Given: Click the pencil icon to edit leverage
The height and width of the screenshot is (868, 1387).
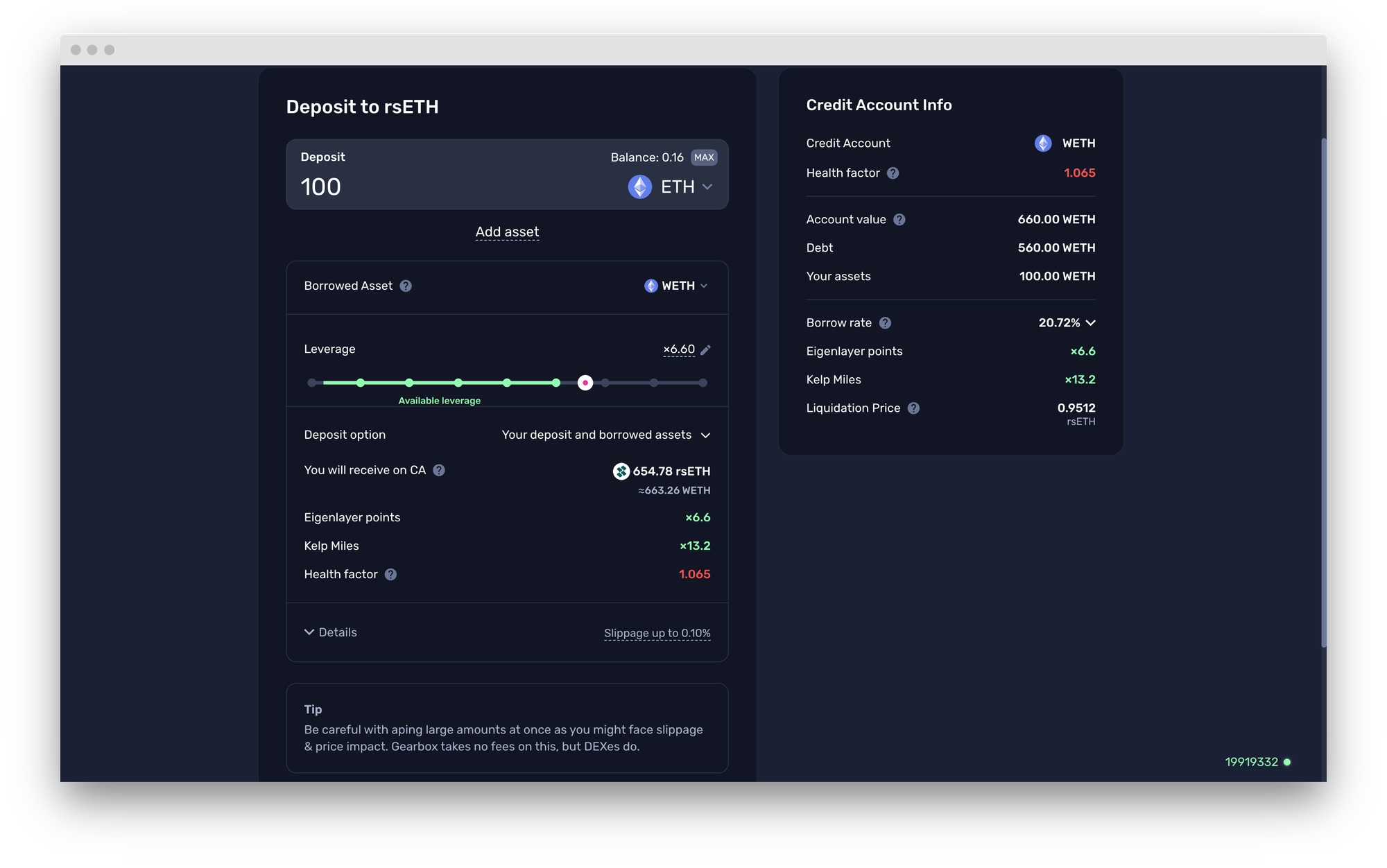Looking at the screenshot, I should coord(705,350).
